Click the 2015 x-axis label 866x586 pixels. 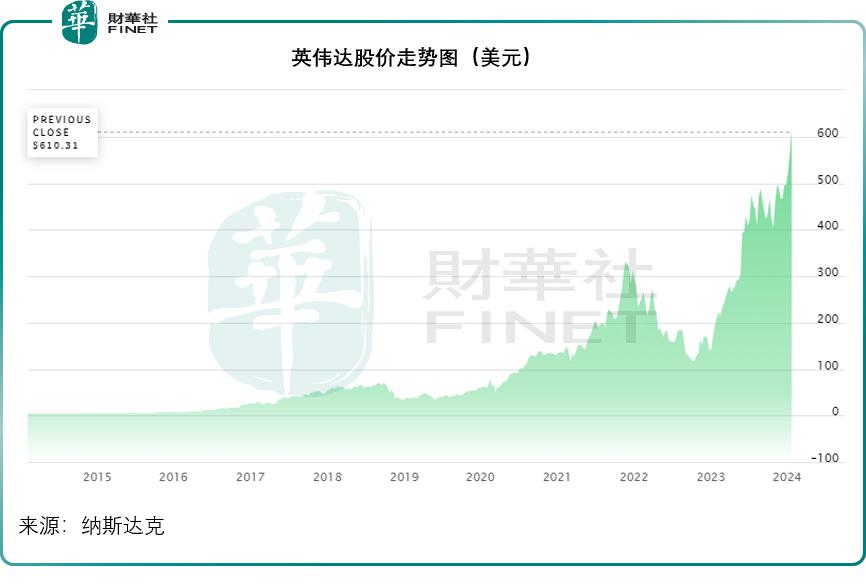point(97,477)
